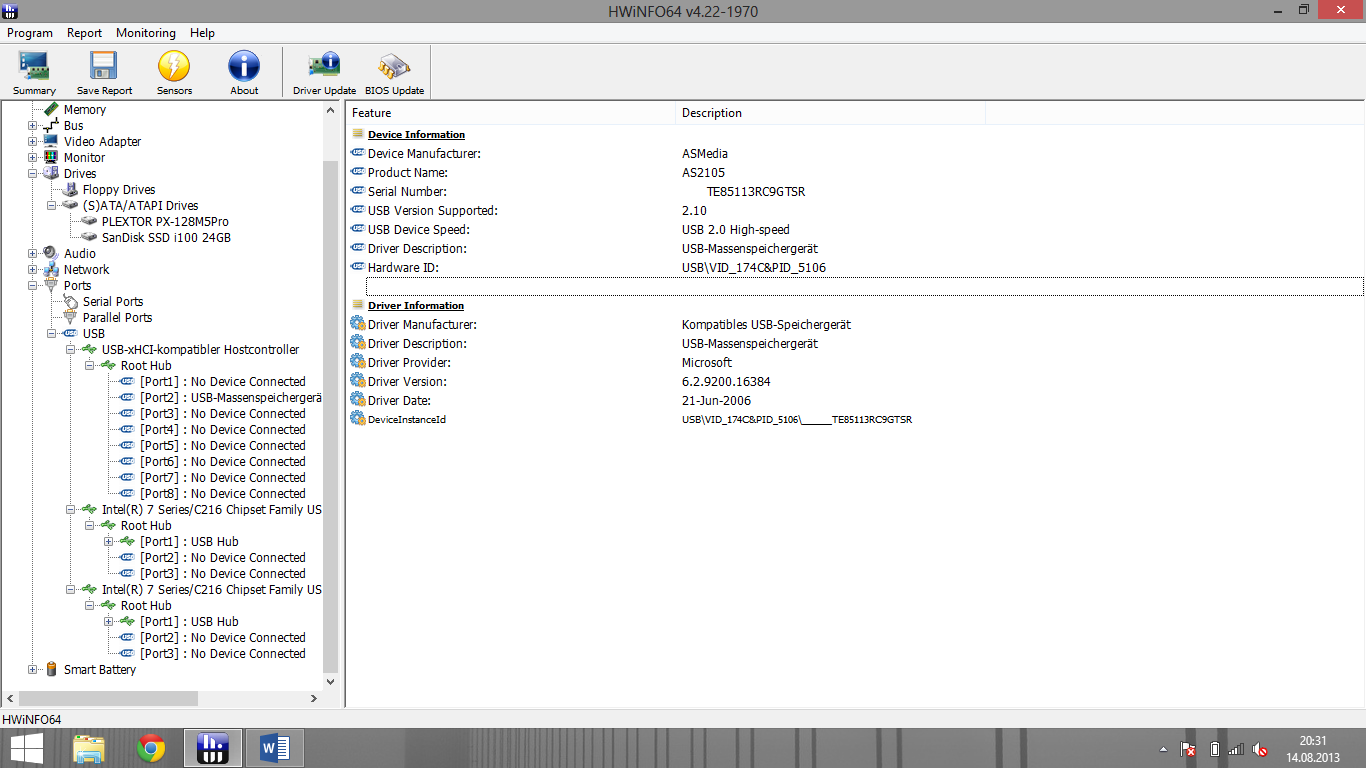Screen dimensions: 1366x768
Task: Select the Drives tree node
Action: click(80, 174)
